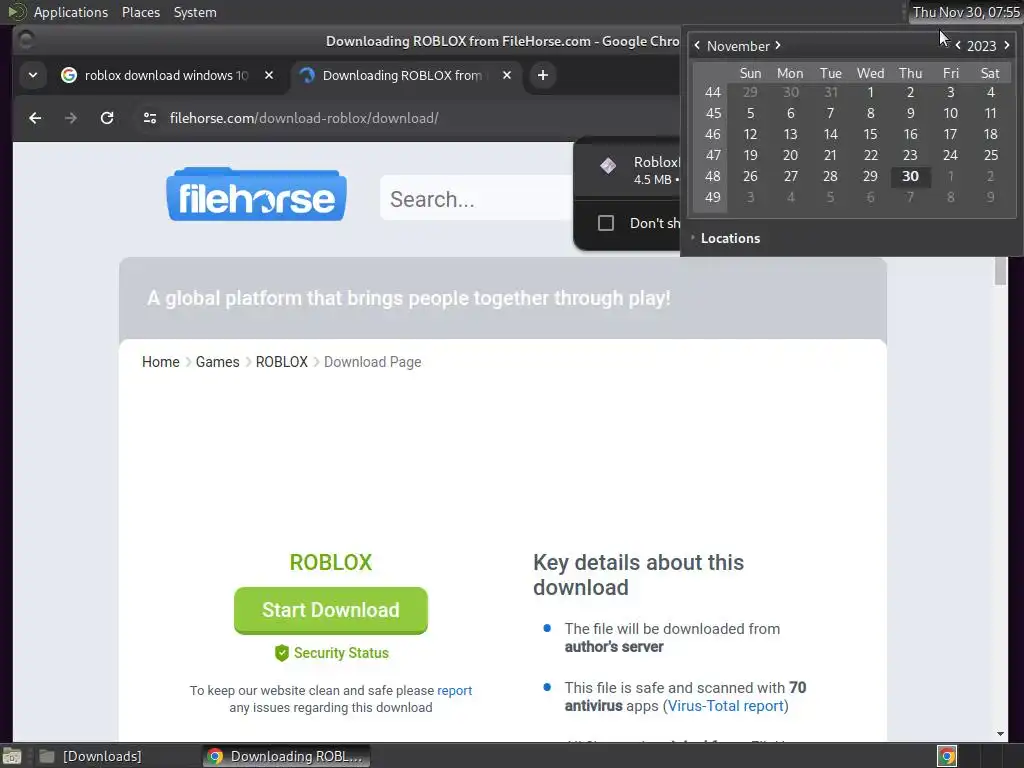Open the System menu
The image size is (1024, 768).
coord(195,12)
